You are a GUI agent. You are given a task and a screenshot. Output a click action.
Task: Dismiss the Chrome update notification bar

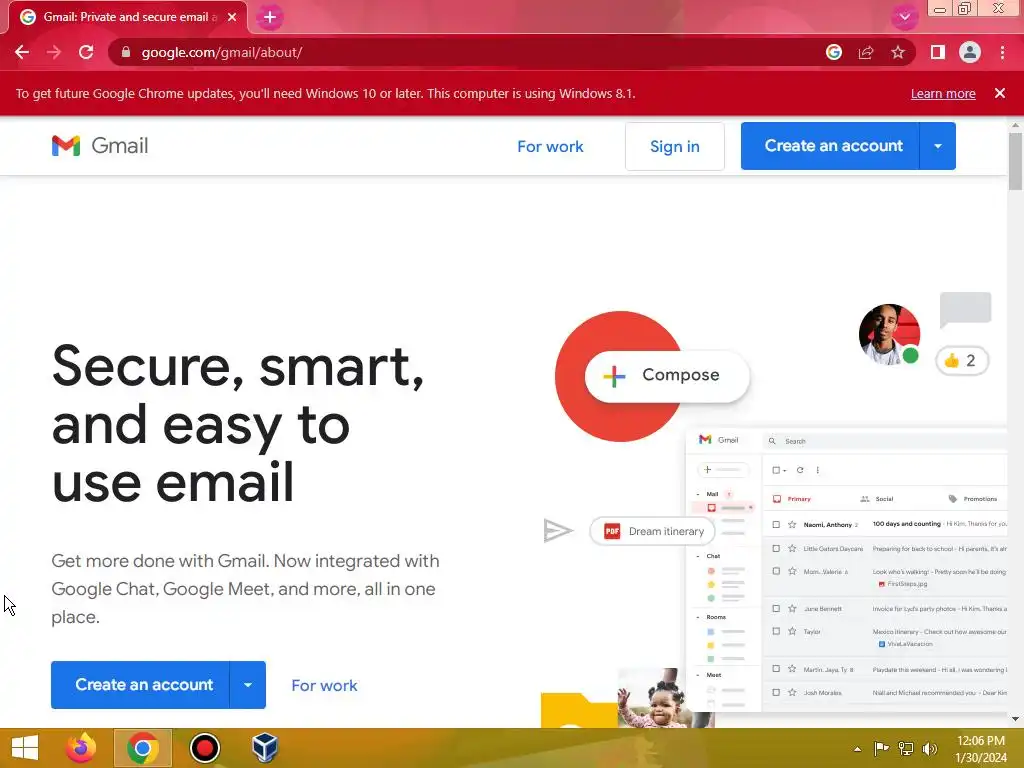pyautogui.click(x=1000, y=93)
